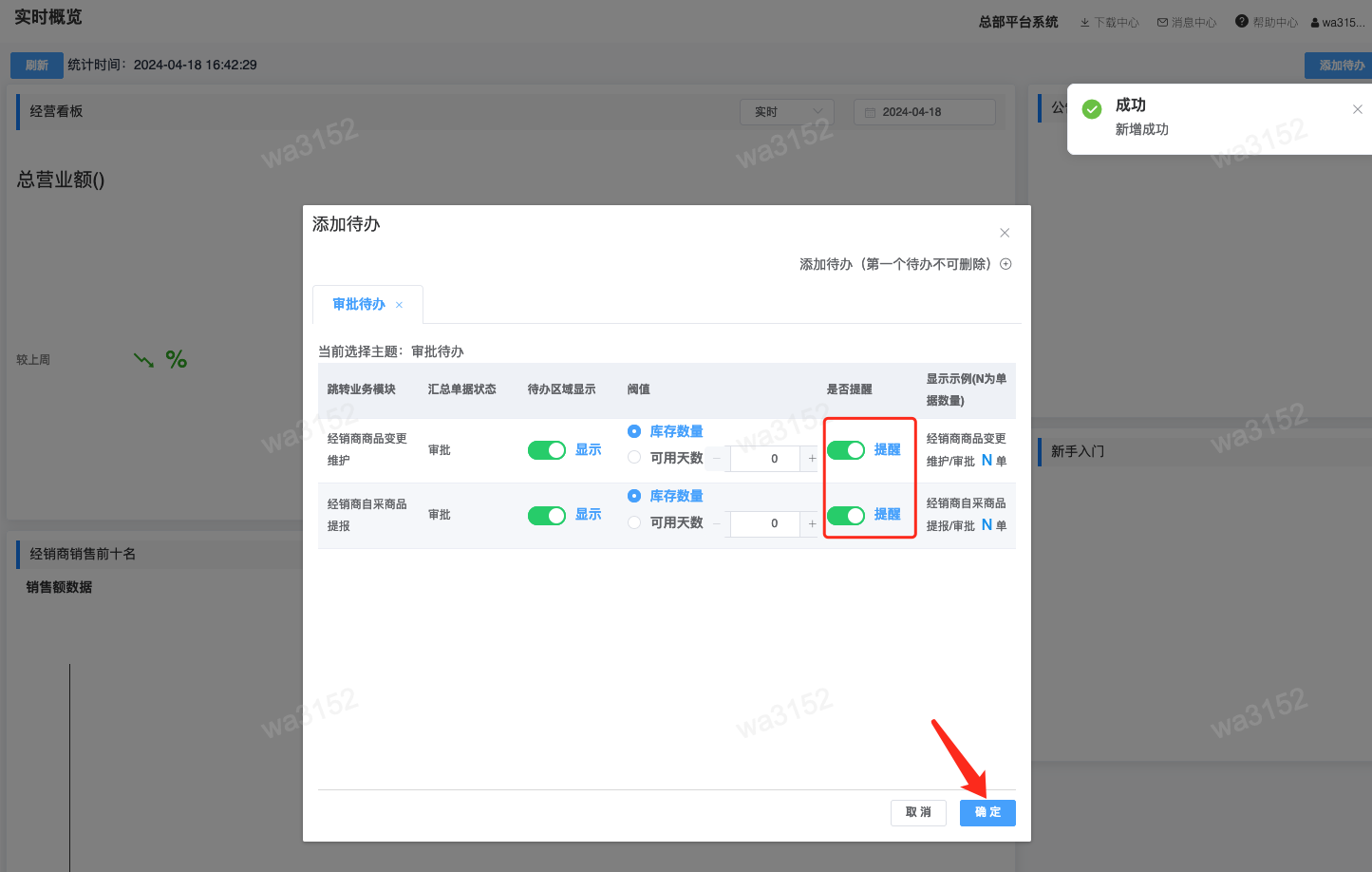Image resolution: width=1372 pixels, height=872 pixels.
Task: Click the calendar icon in the date field
Action: tap(870, 112)
